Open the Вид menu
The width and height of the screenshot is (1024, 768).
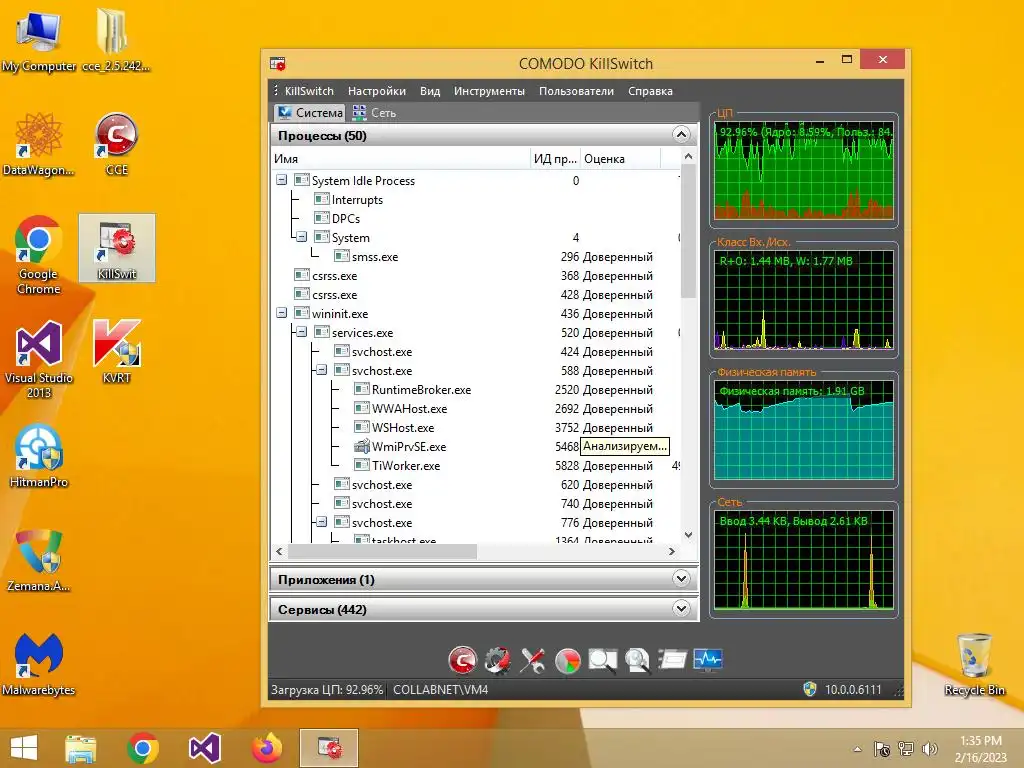[x=430, y=91]
